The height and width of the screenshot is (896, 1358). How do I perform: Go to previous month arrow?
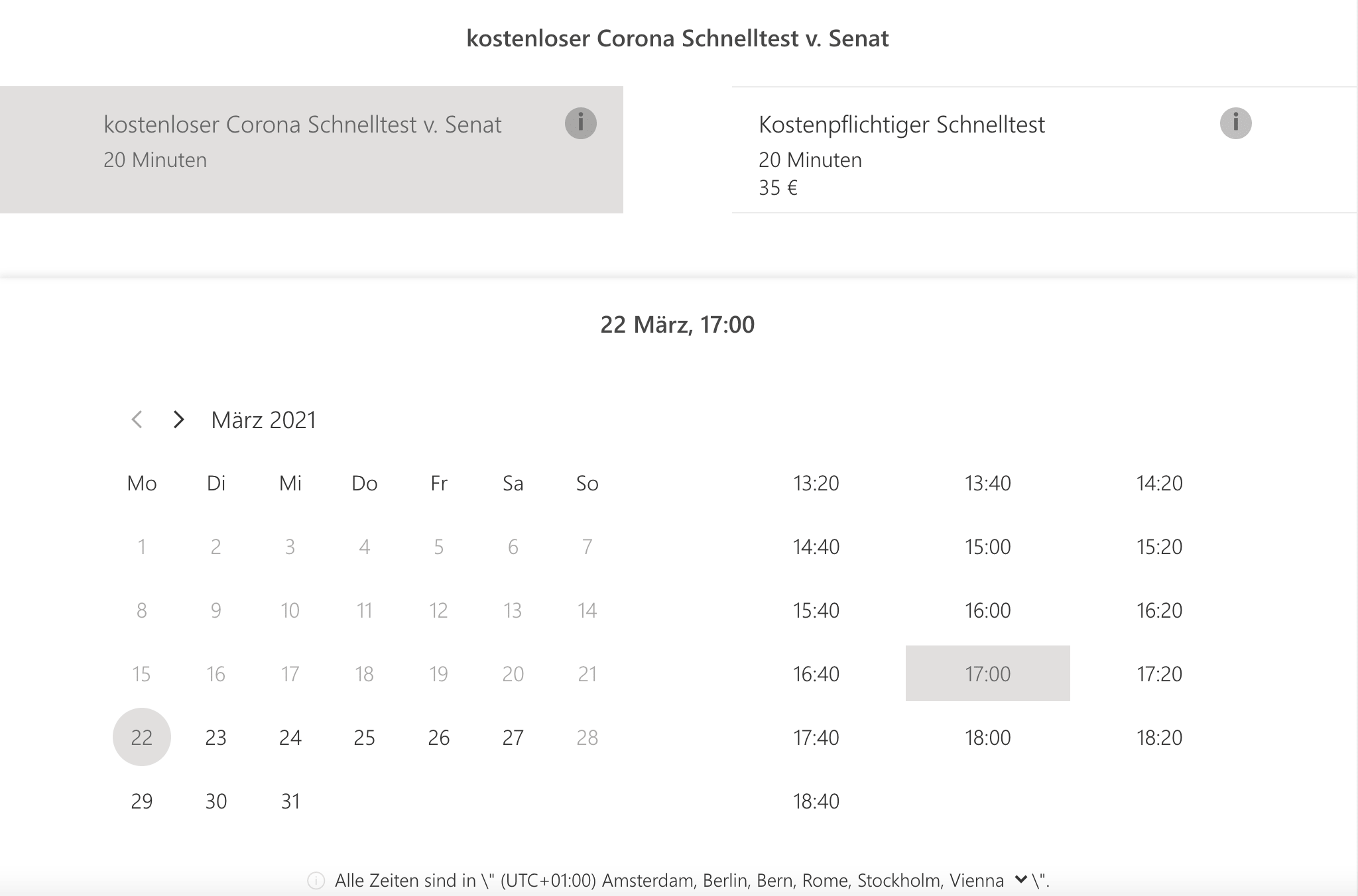click(x=137, y=420)
